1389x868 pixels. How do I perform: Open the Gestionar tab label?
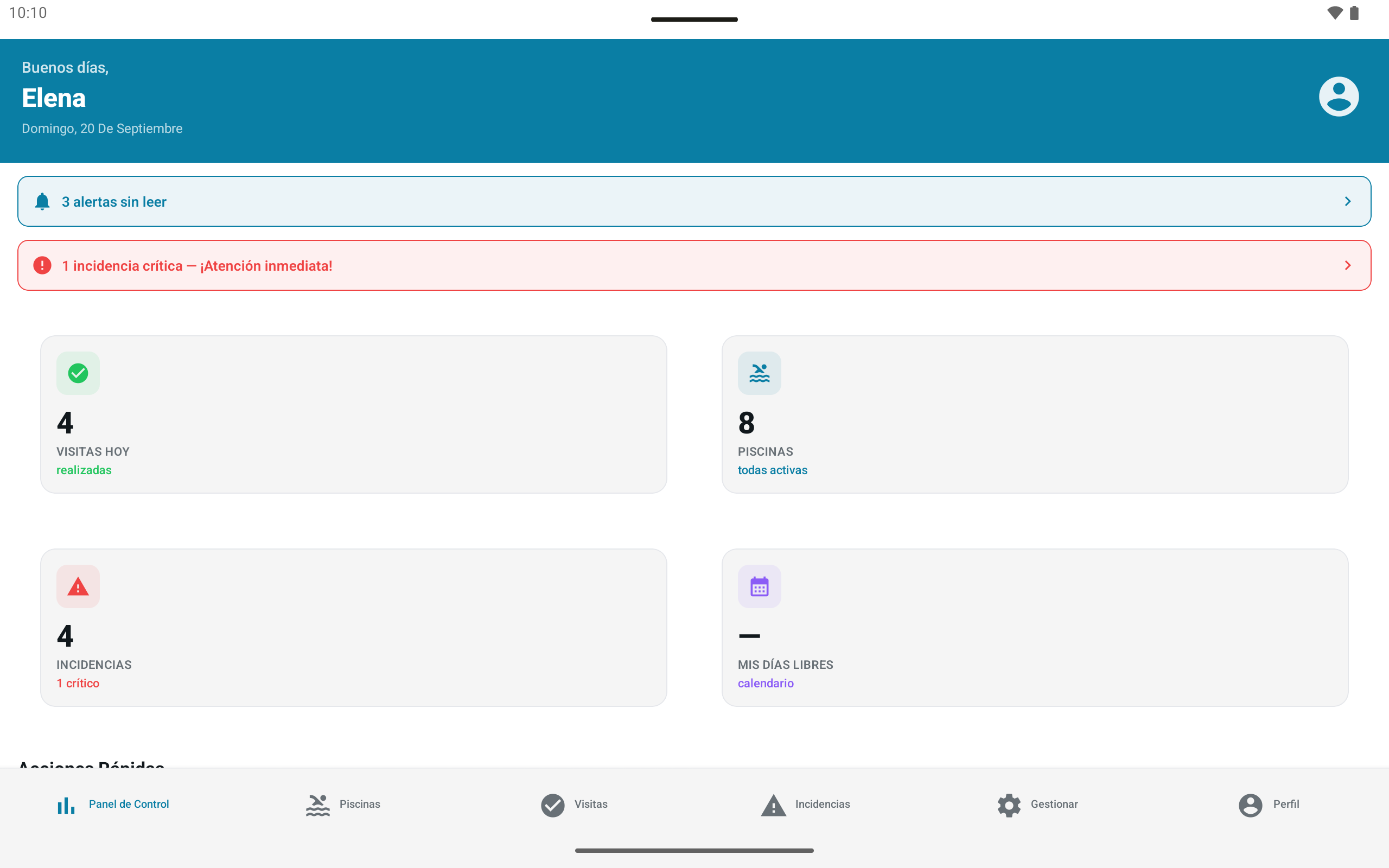click(1054, 805)
